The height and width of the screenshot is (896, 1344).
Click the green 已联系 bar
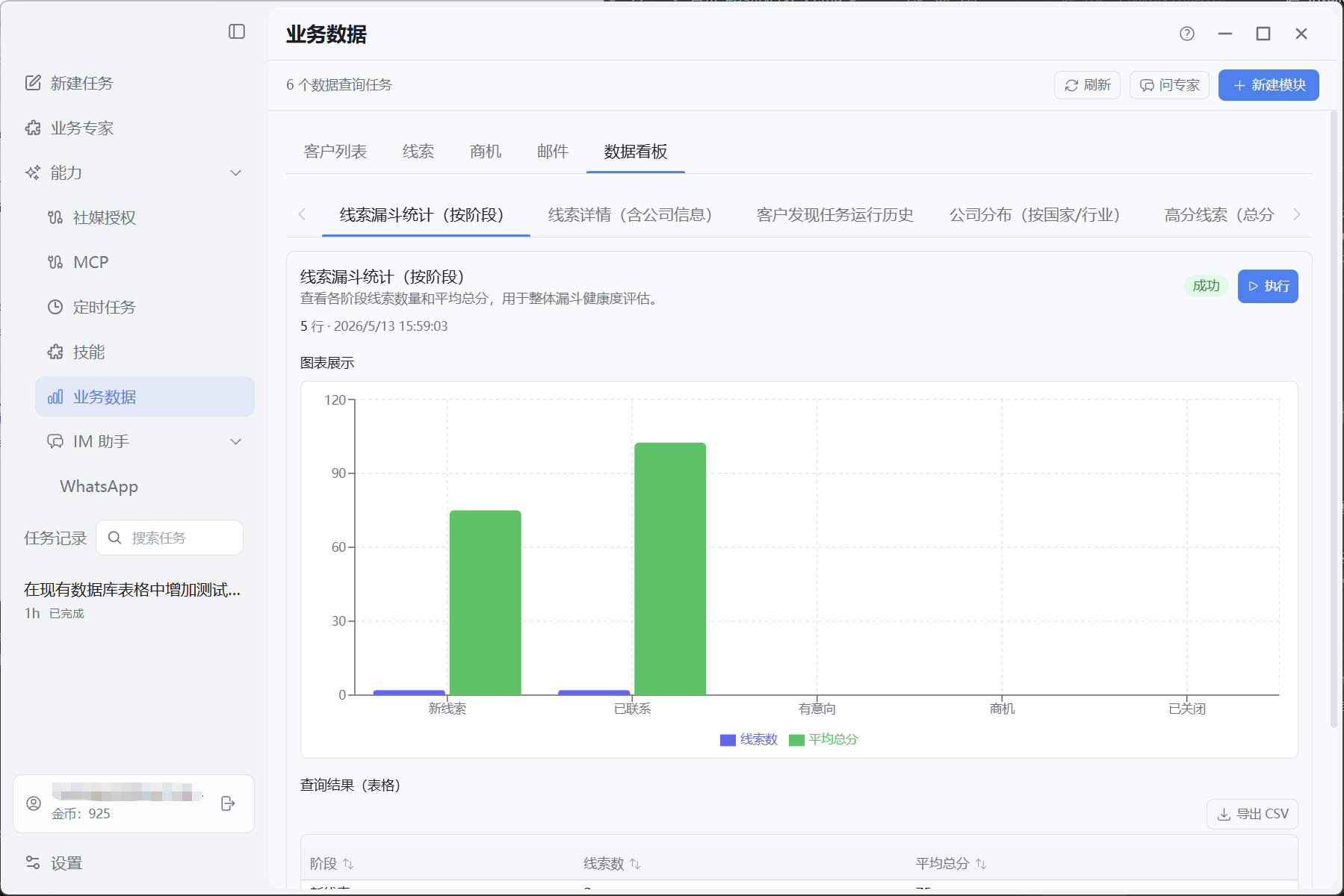670,569
